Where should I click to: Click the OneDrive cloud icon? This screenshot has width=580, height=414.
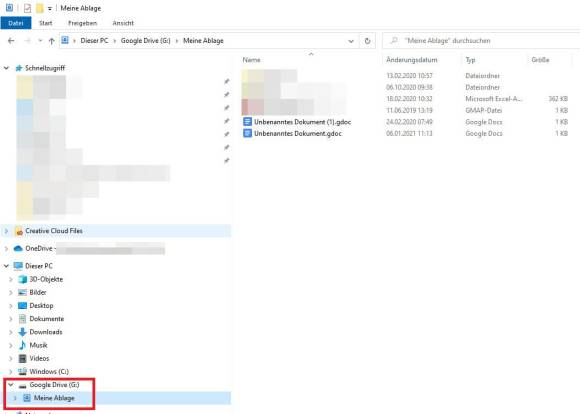coord(18,248)
